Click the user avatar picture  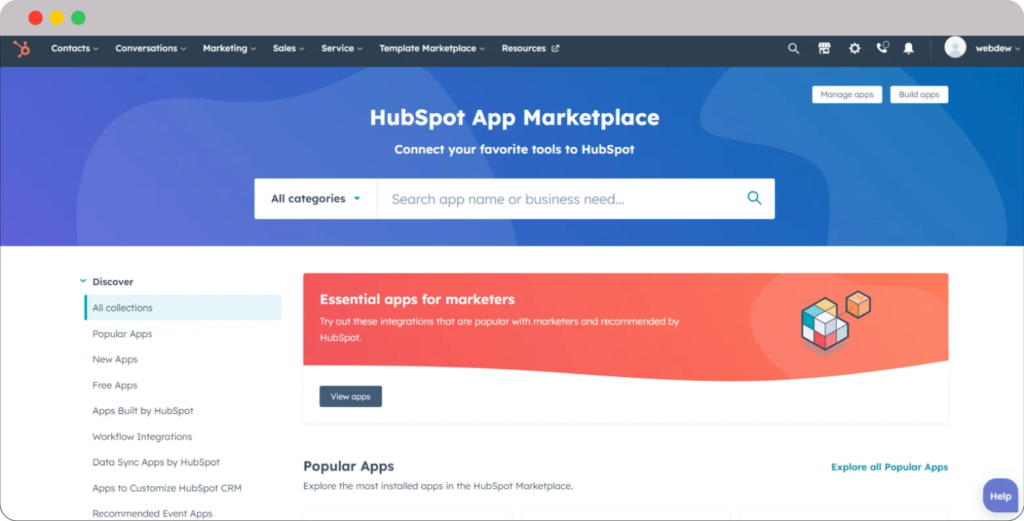point(955,48)
